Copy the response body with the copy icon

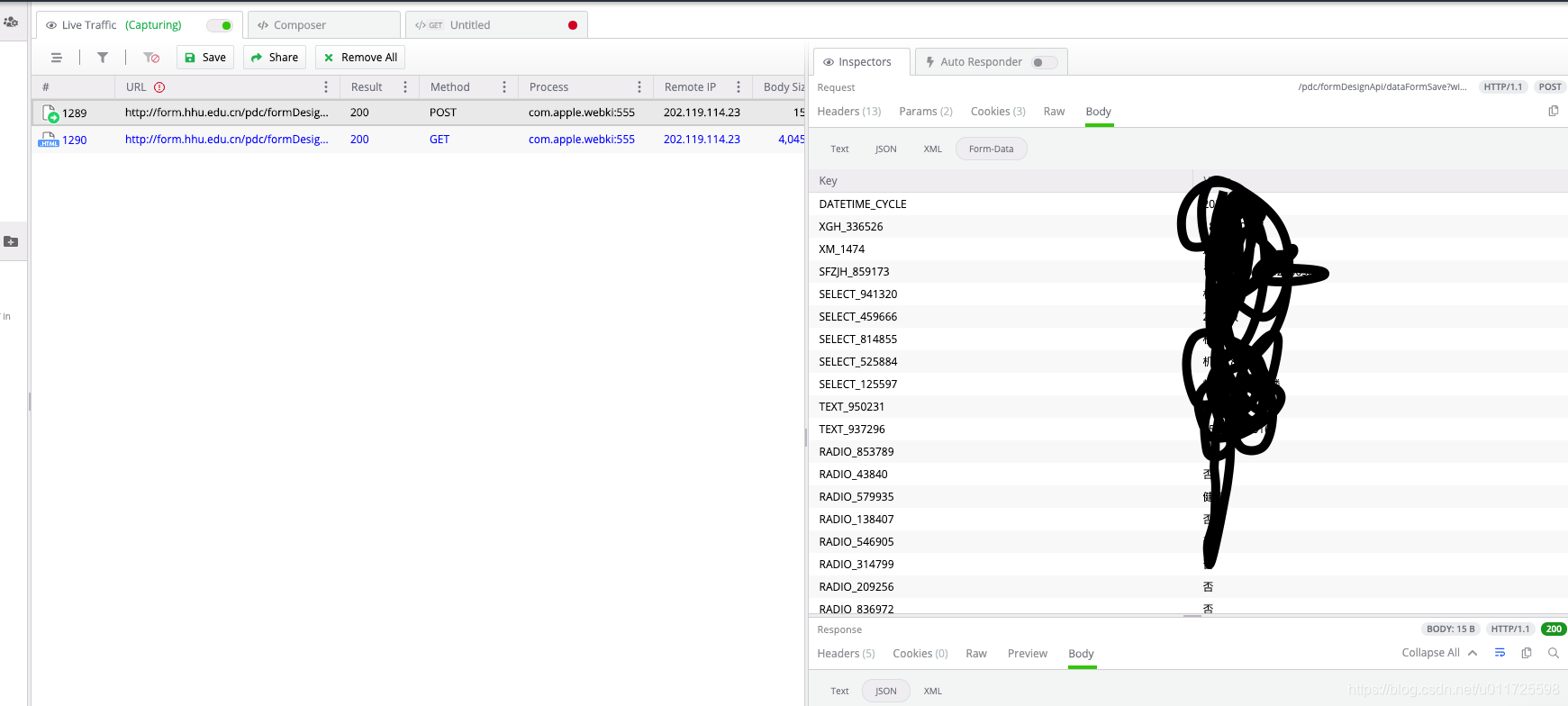point(1527,653)
